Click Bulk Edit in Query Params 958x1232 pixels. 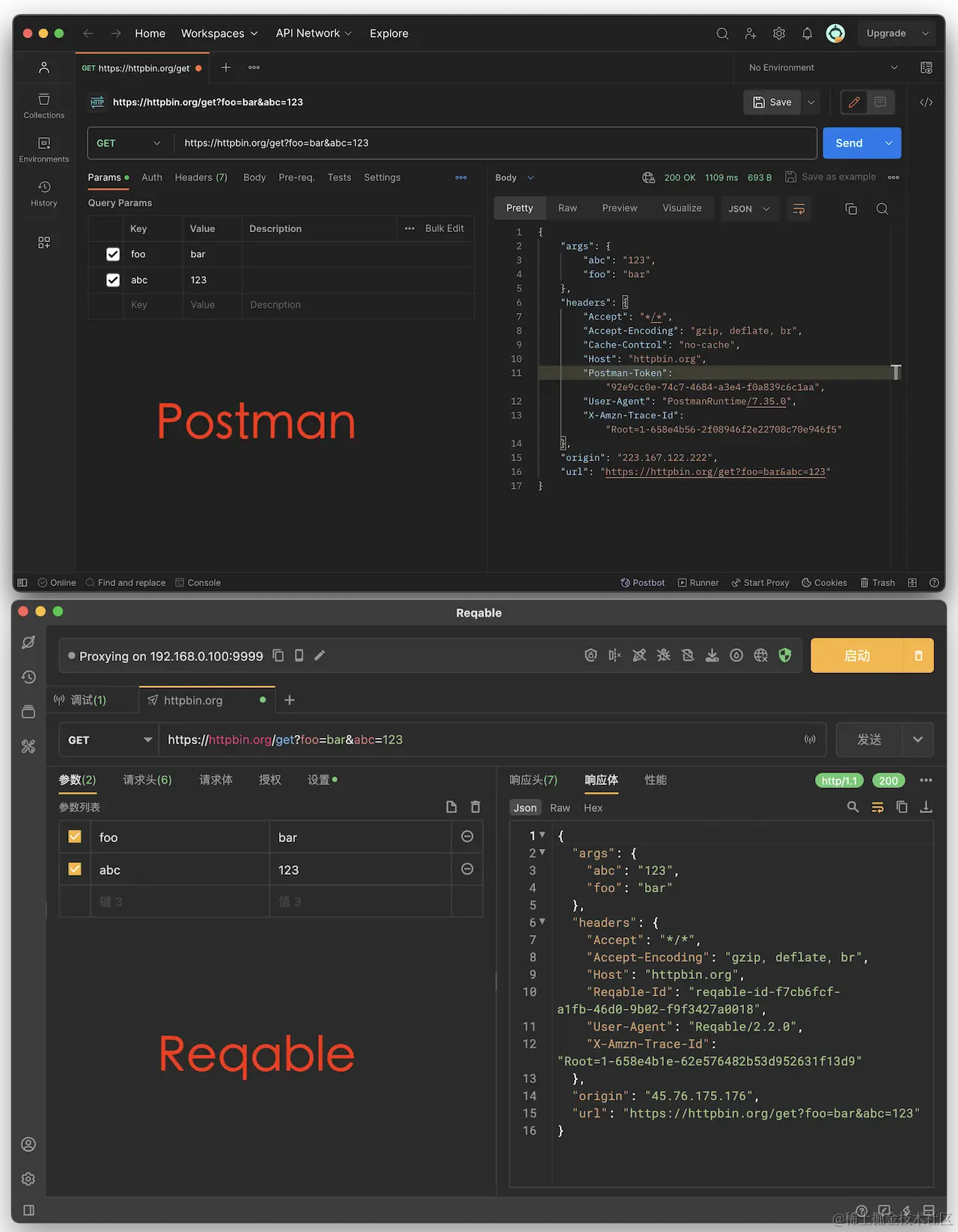(x=445, y=228)
